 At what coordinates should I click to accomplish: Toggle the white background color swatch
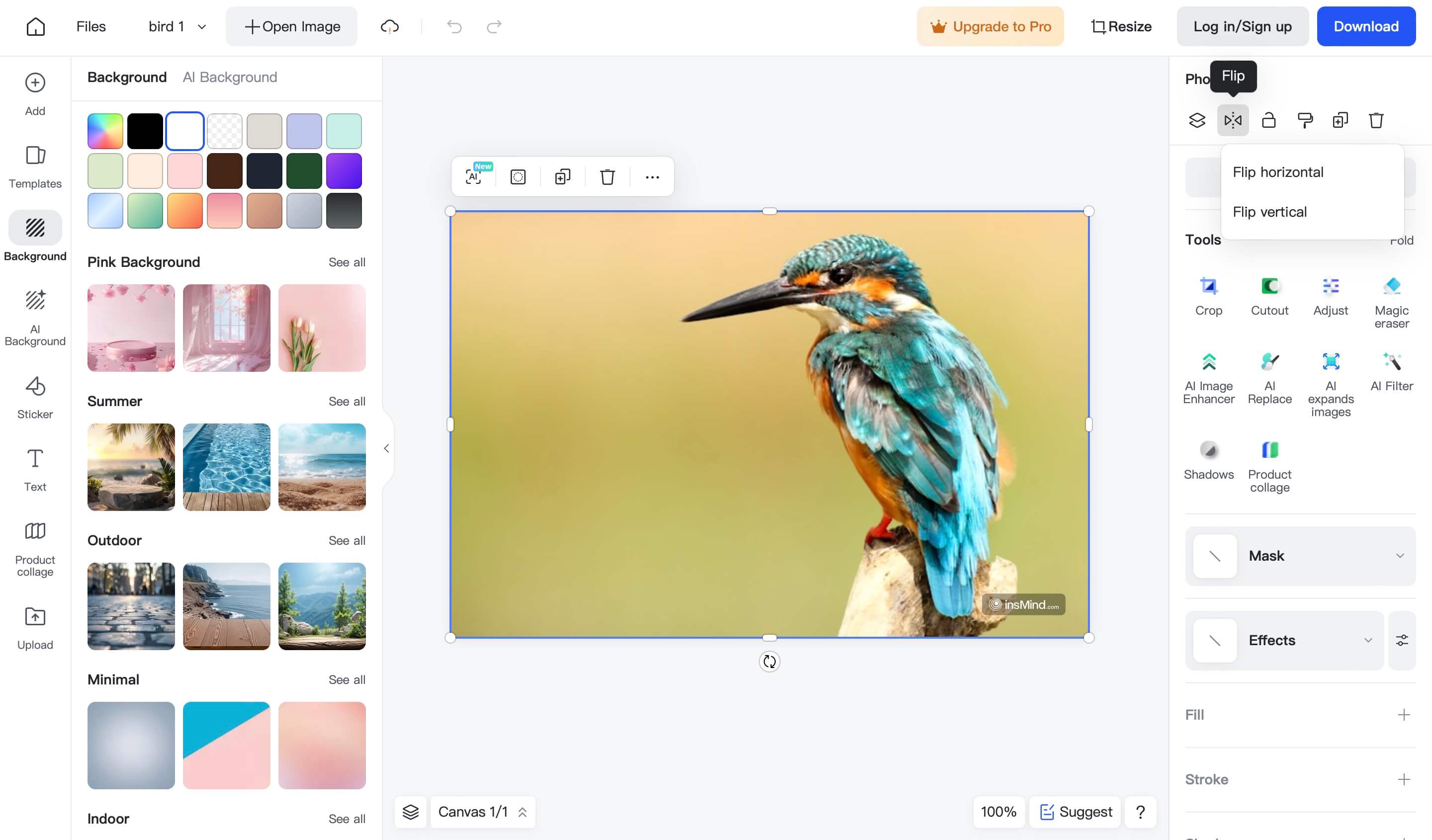pos(184,130)
